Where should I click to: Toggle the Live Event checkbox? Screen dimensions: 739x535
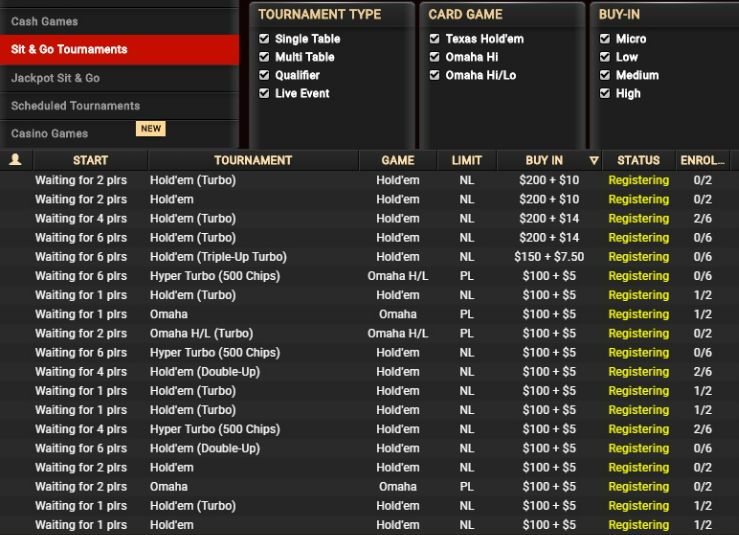pyautogui.click(x=264, y=93)
